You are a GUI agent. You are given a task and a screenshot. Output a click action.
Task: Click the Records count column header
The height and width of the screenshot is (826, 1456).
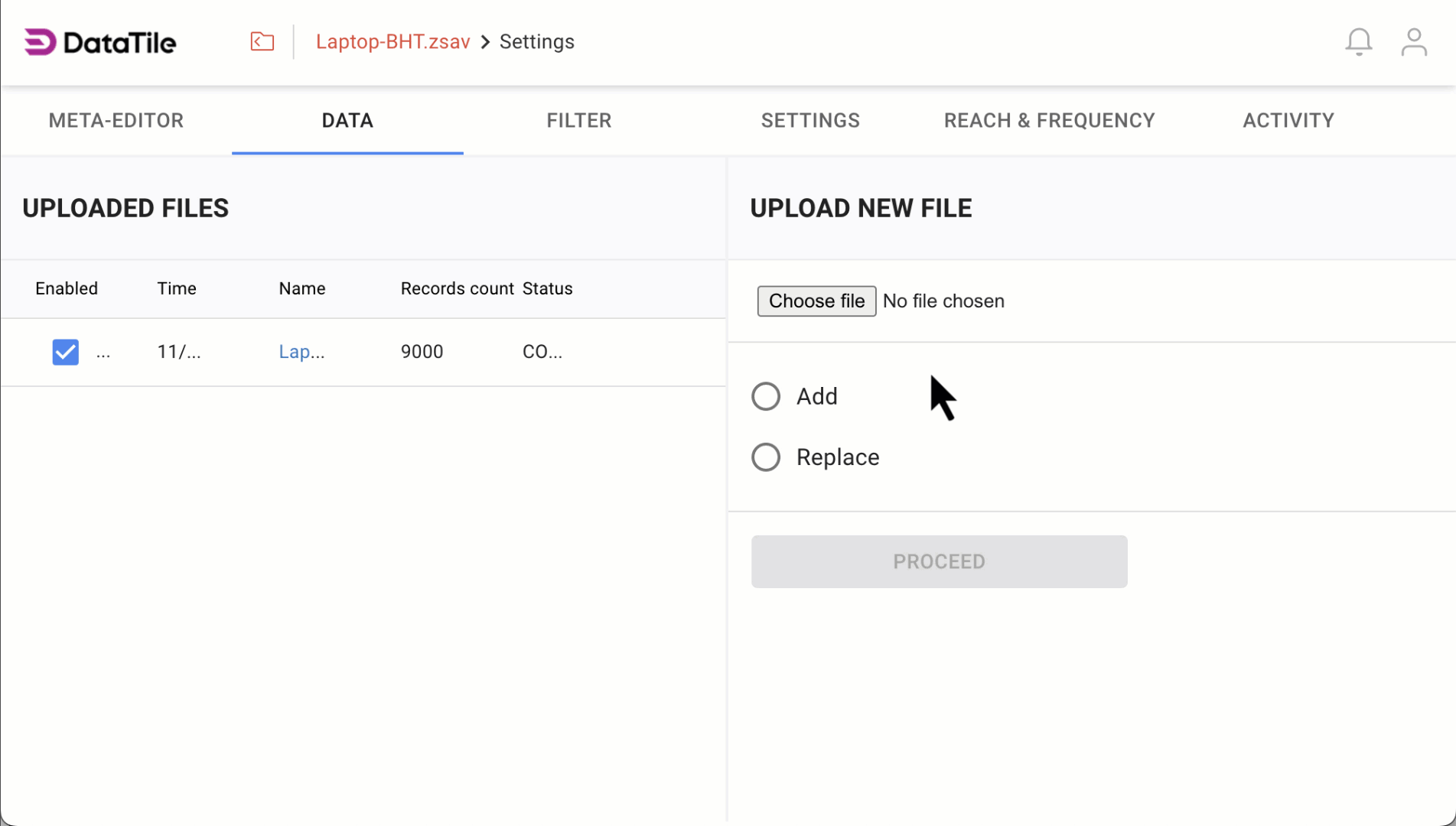[x=457, y=288]
